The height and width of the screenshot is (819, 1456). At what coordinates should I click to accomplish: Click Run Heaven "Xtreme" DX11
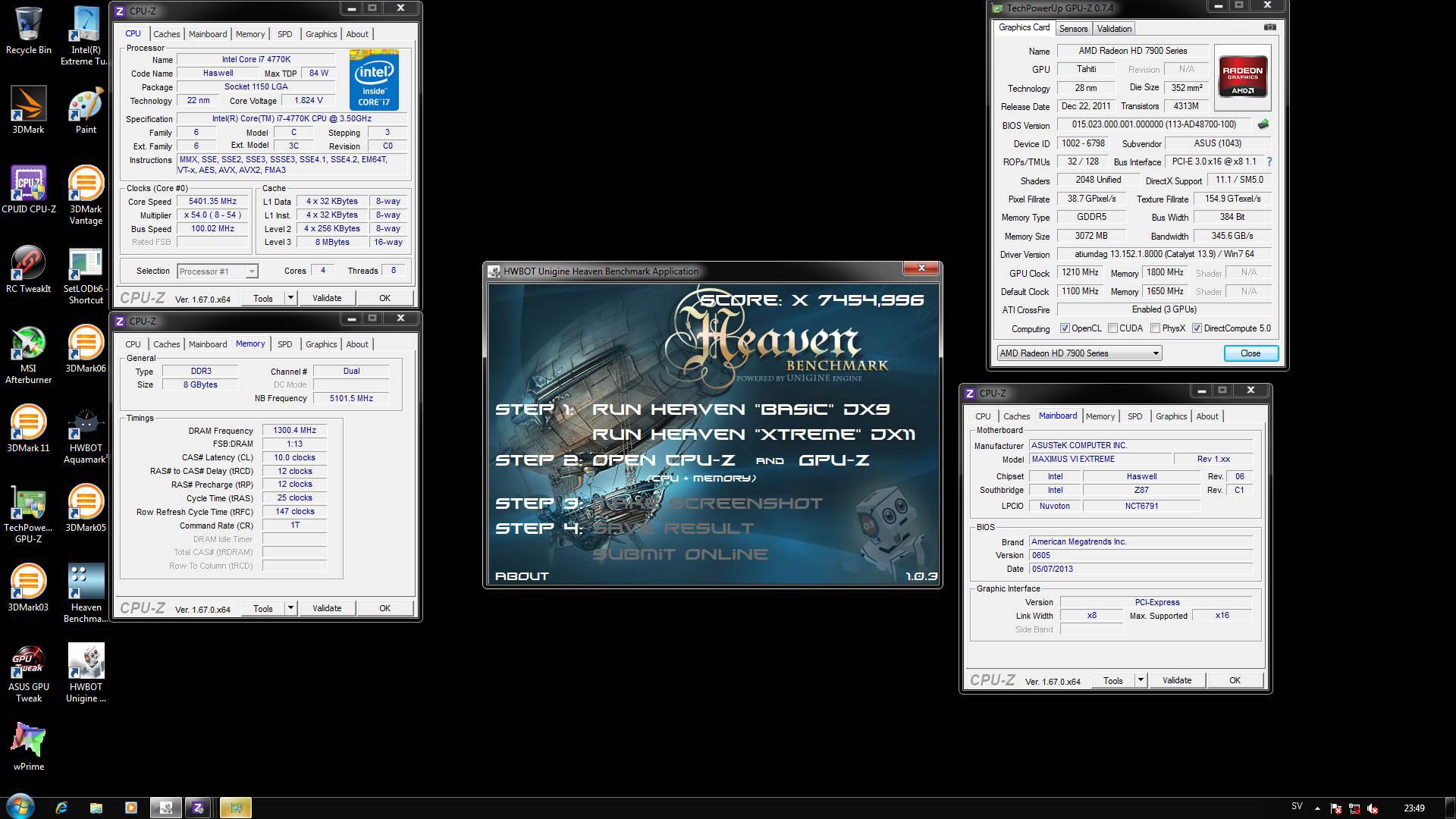[x=754, y=435]
